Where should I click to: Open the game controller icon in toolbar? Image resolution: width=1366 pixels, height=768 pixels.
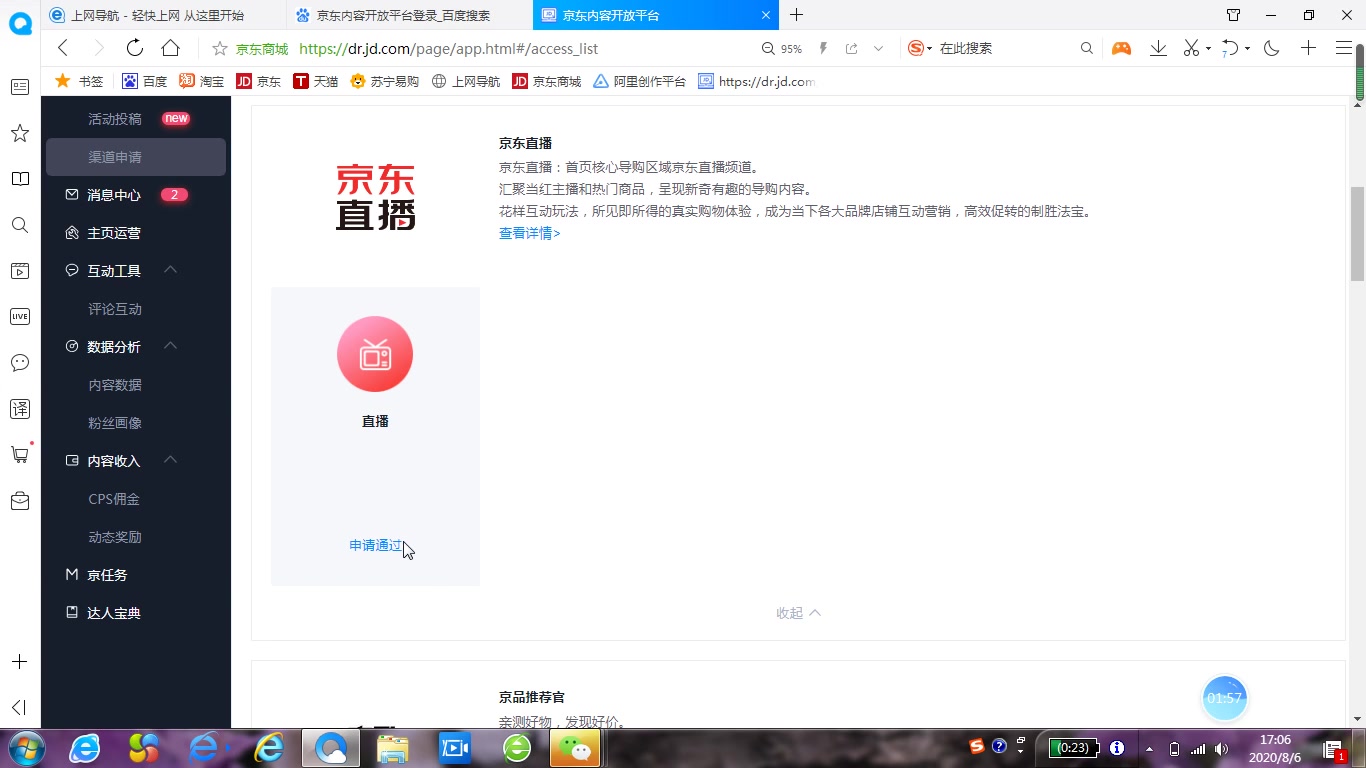[1121, 48]
